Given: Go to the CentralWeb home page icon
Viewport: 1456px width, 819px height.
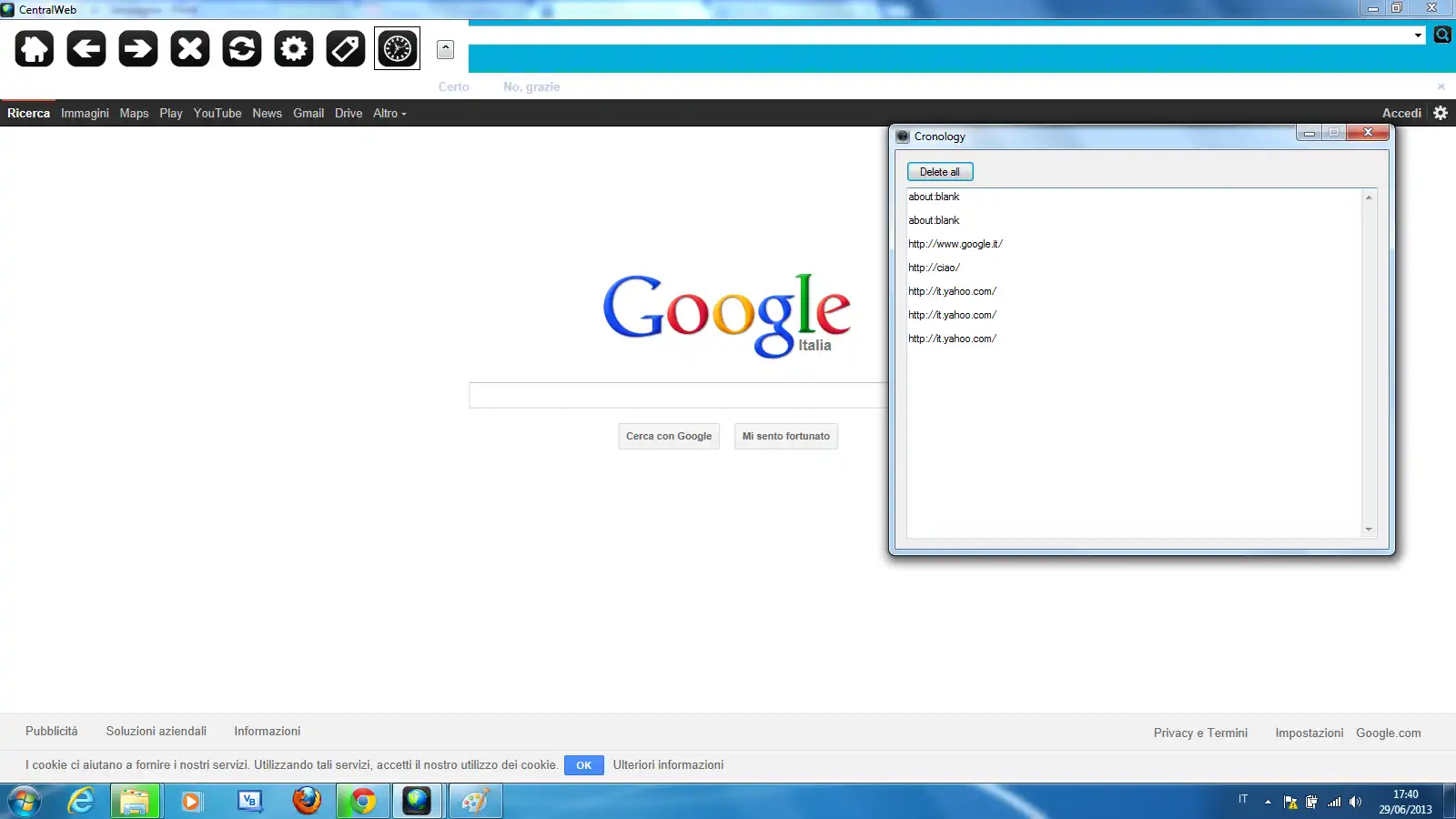Looking at the screenshot, I should pyautogui.click(x=35, y=48).
